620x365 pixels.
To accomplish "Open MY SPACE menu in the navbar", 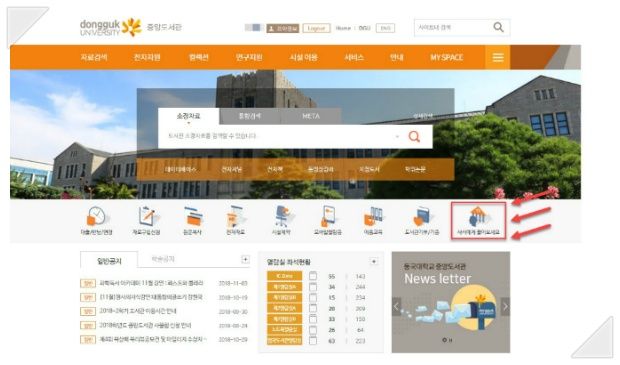I will (x=446, y=58).
